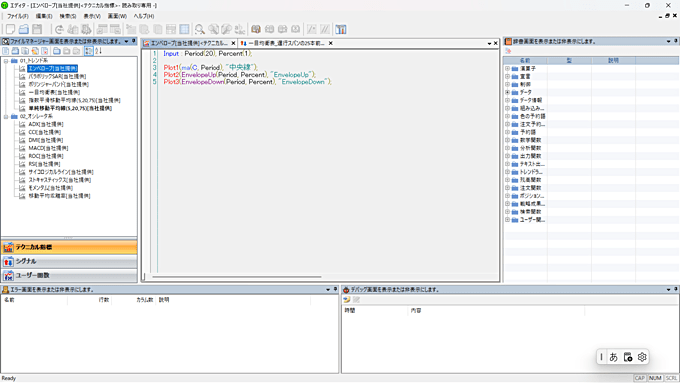Click the open-book dictionary toolbar icon
680x383 pixels.
point(256,29)
